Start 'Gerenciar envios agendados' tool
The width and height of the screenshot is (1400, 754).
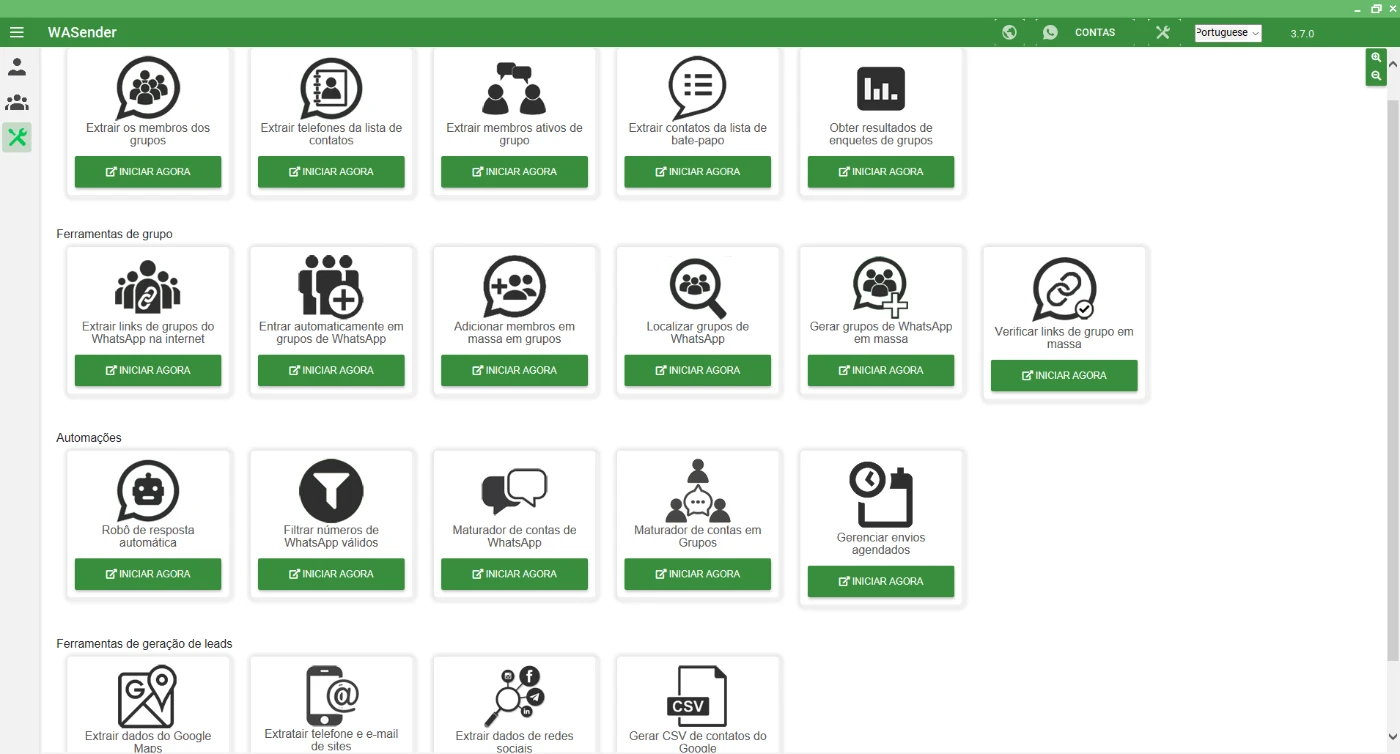click(x=881, y=581)
